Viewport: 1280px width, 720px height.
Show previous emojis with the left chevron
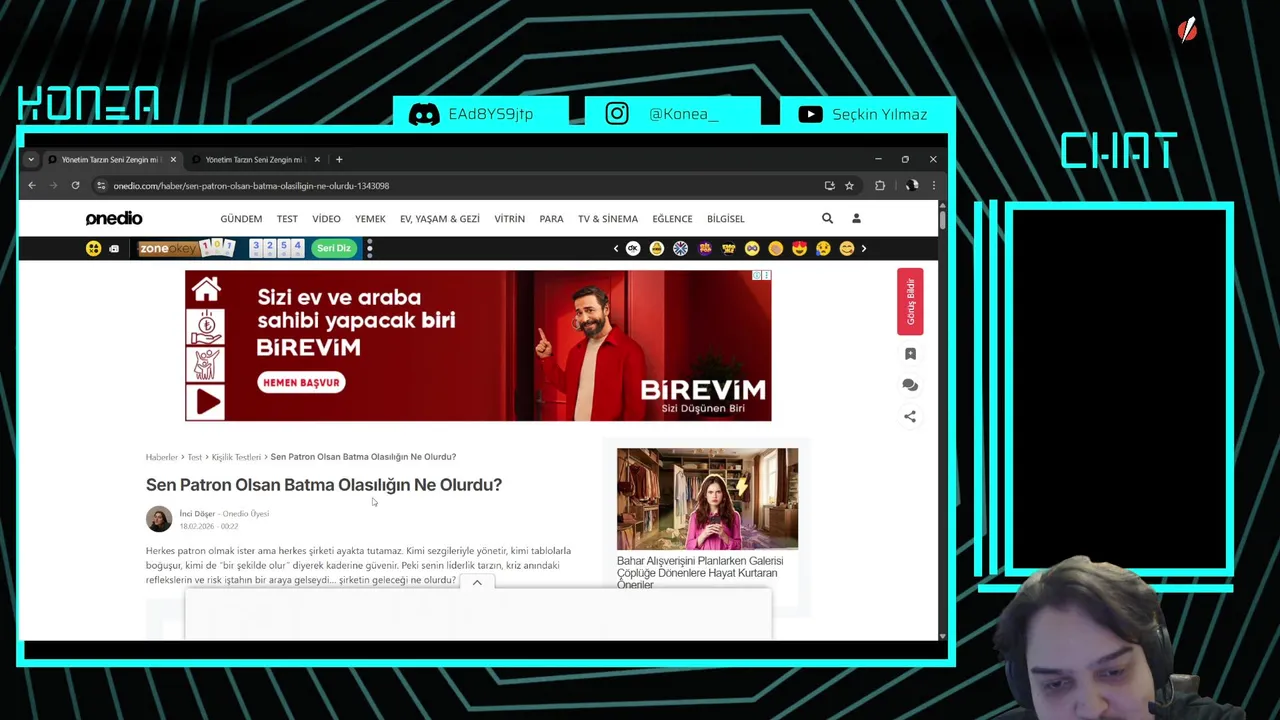tap(616, 248)
